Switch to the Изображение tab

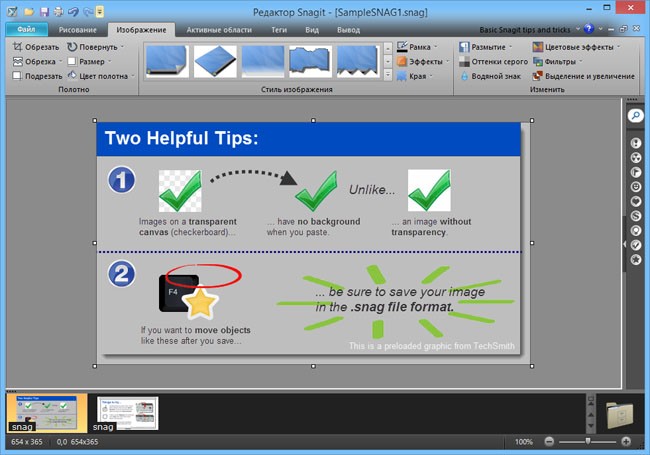[x=141, y=30]
